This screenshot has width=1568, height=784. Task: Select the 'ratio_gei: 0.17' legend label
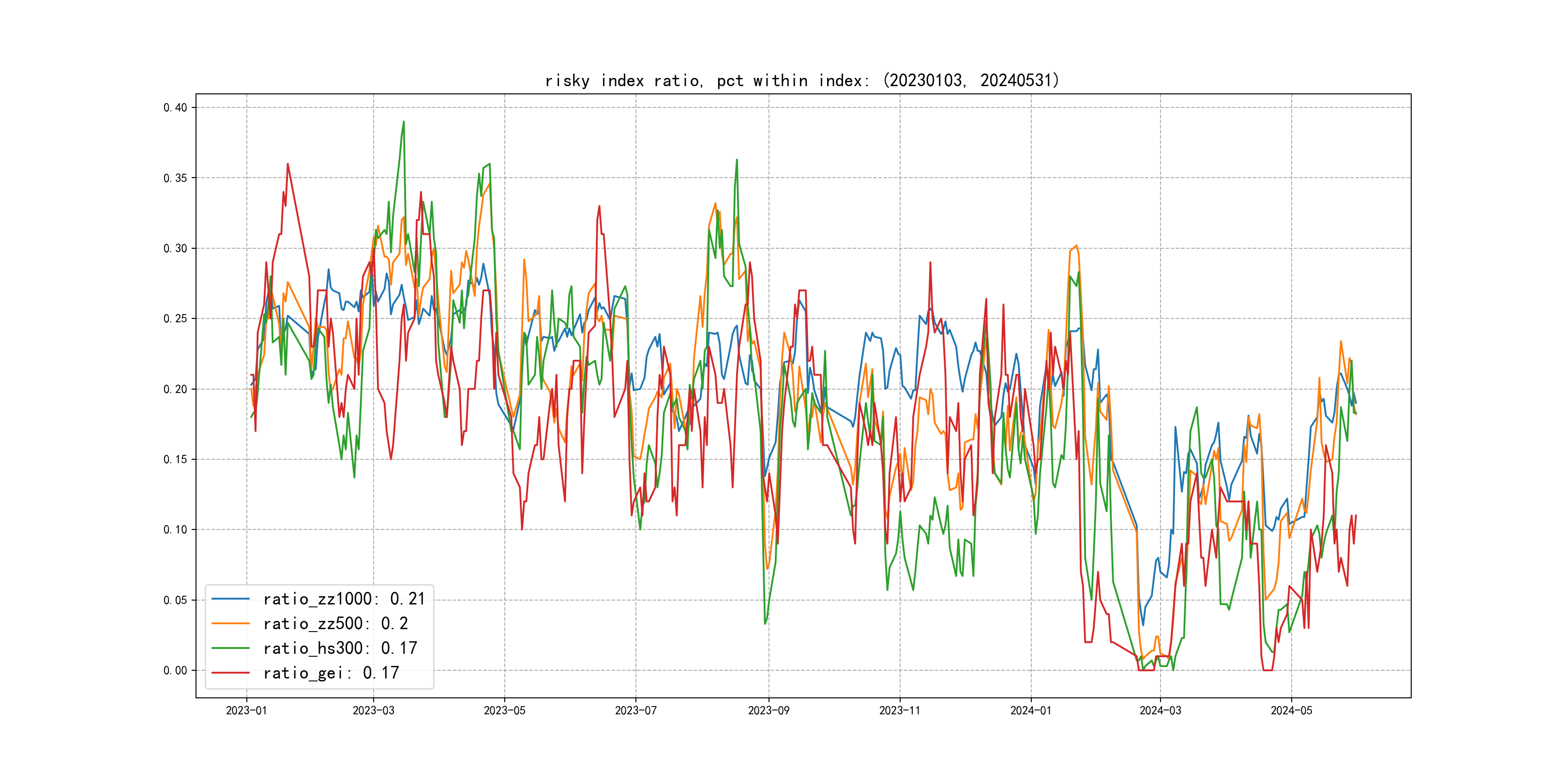[331, 673]
